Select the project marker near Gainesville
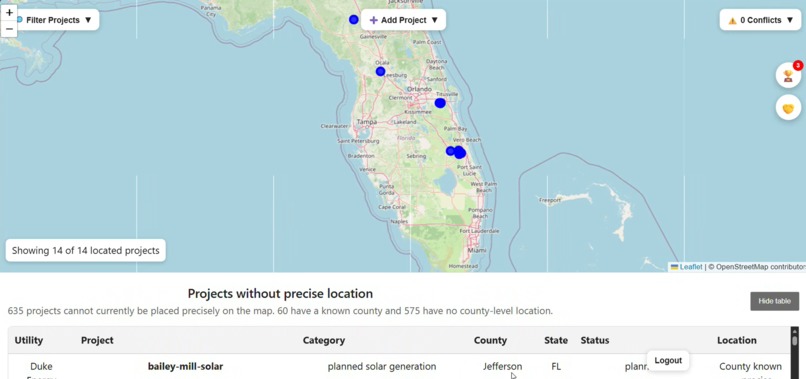The height and width of the screenshot is (379, 806). (x=354, y=20)
